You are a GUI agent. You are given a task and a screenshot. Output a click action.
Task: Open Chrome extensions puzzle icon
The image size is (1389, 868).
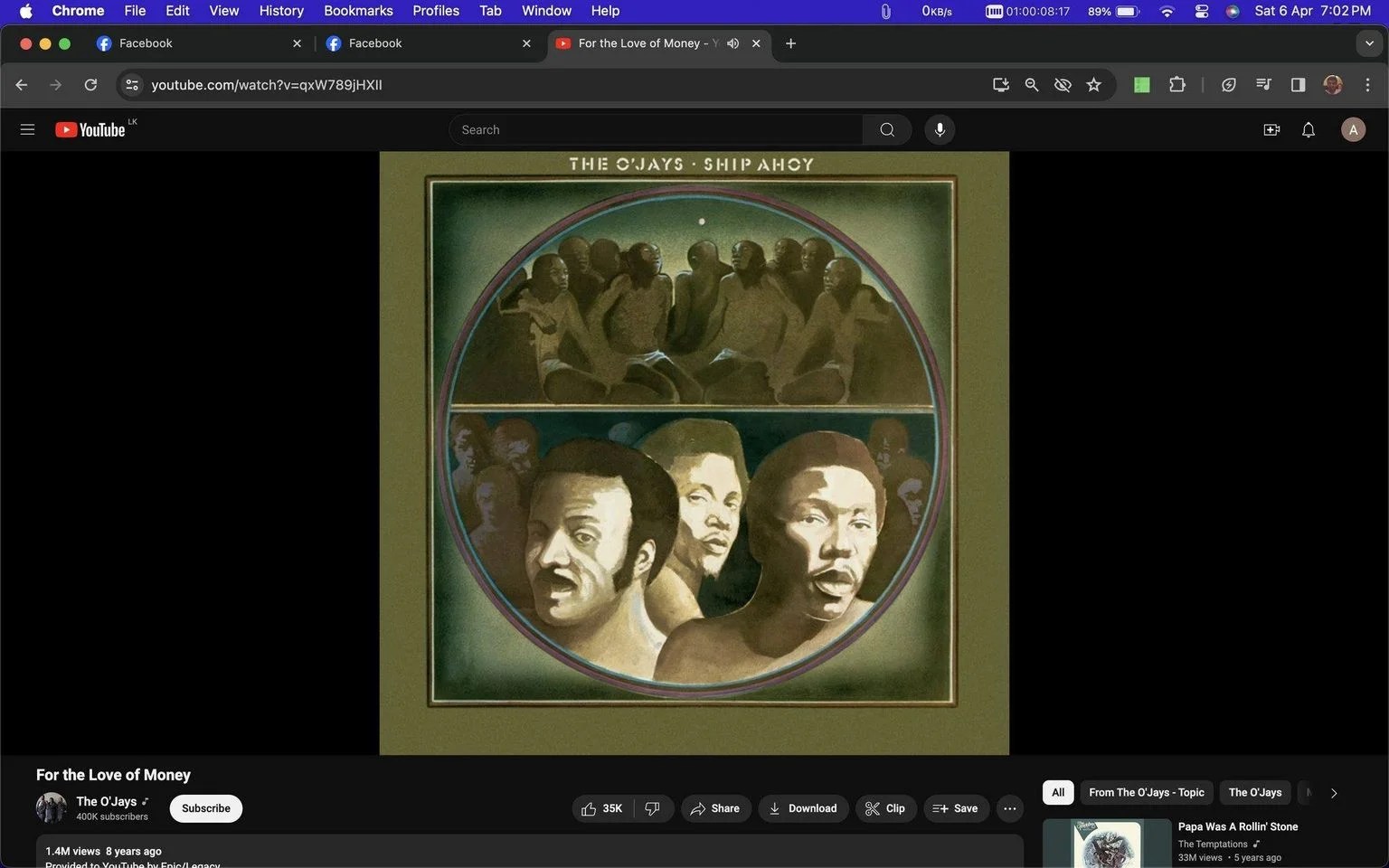coord(1176,84)
